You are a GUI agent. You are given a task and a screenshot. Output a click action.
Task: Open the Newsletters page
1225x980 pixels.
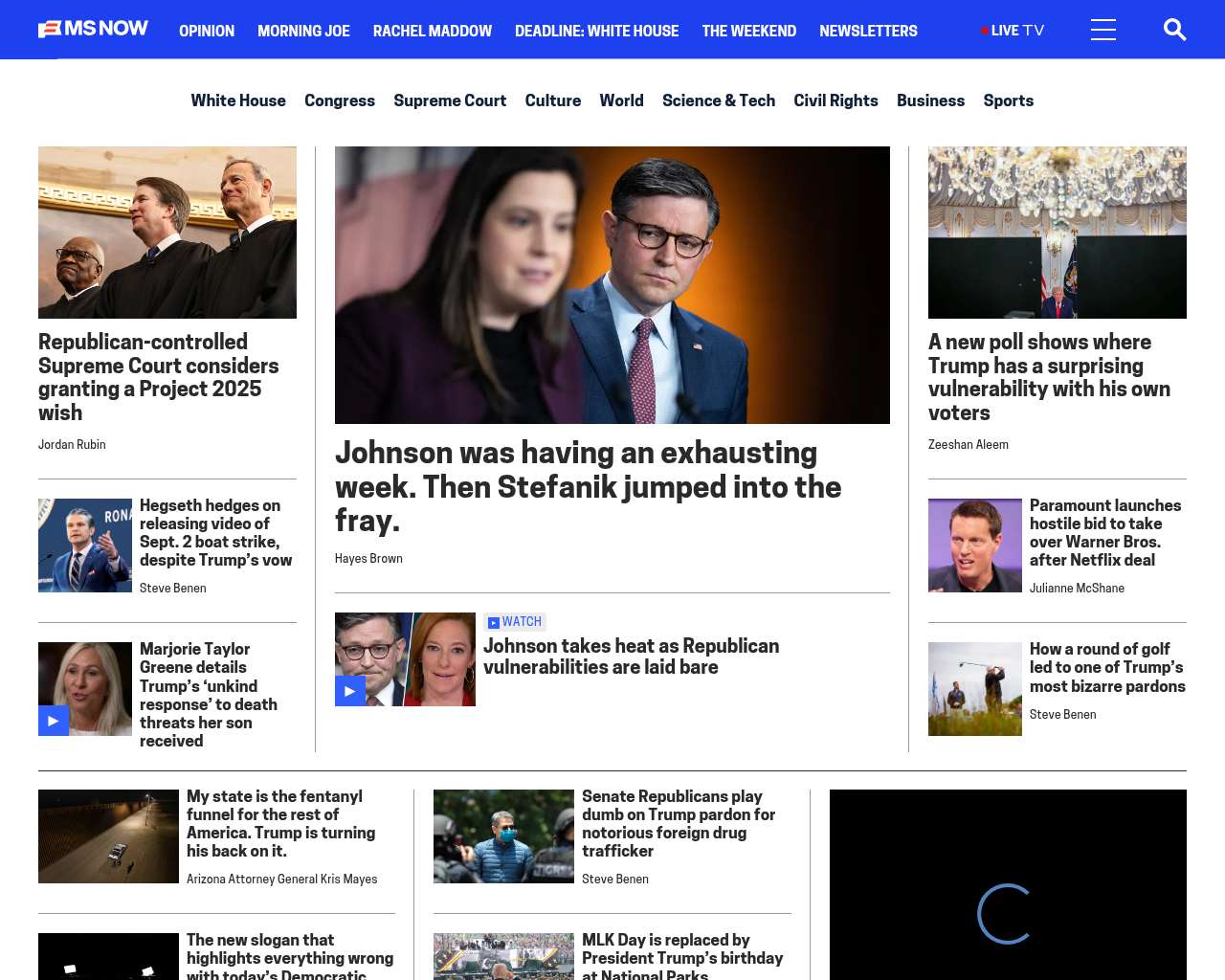click(867, 31)
